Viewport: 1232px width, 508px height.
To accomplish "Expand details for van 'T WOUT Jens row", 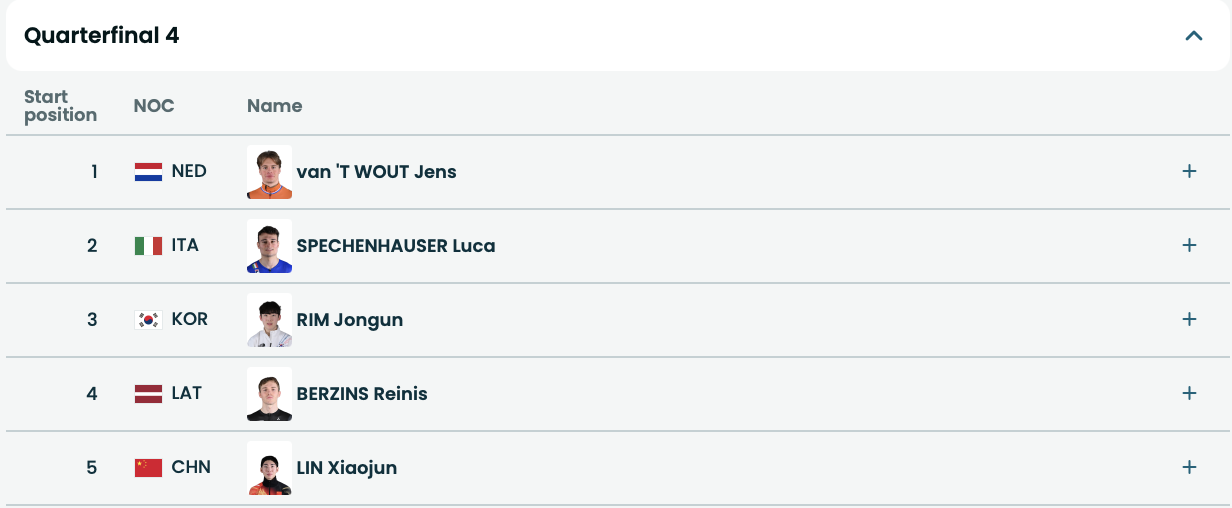I will click(x=1189, y=171).
